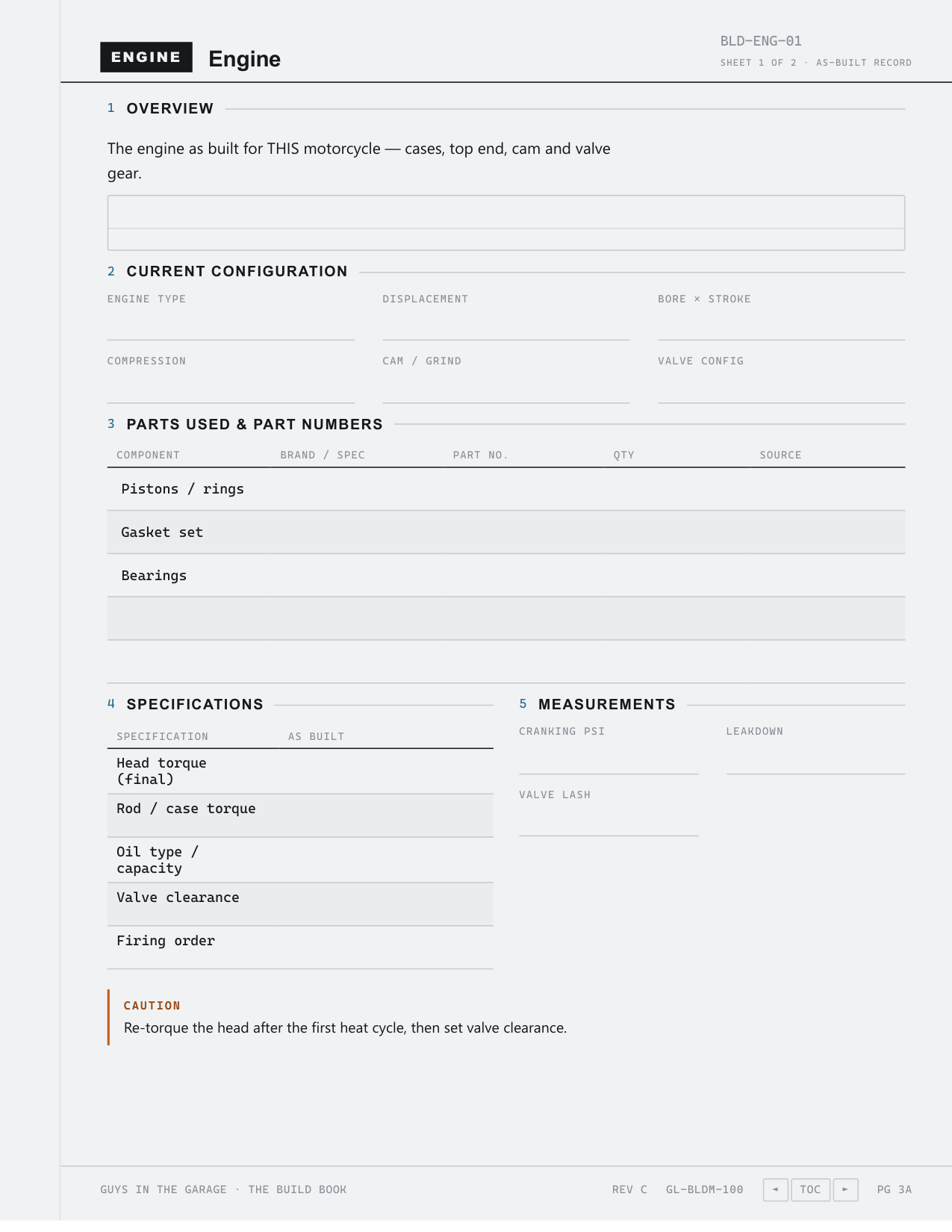Click the empty fourth parts row
This screenshot has height=1232, width=952.
(506, 619)
